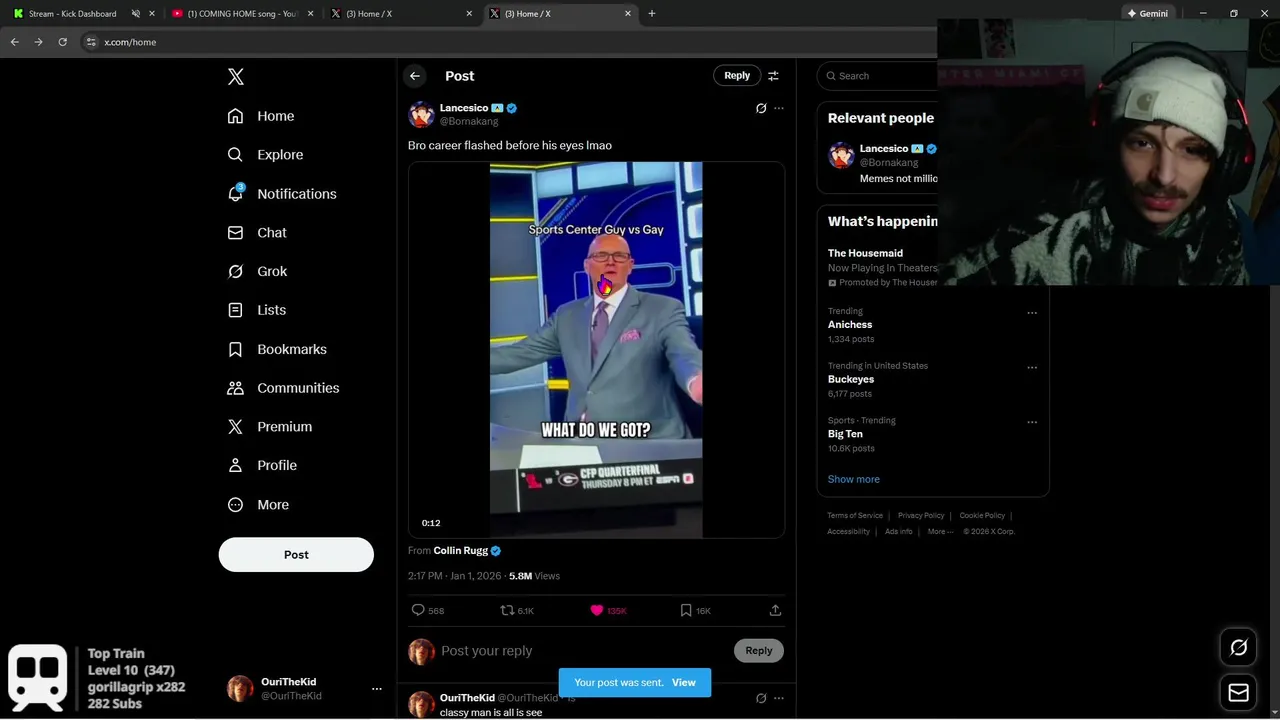
Task: Open Explore in the sidebar
Action: point(265,155)
